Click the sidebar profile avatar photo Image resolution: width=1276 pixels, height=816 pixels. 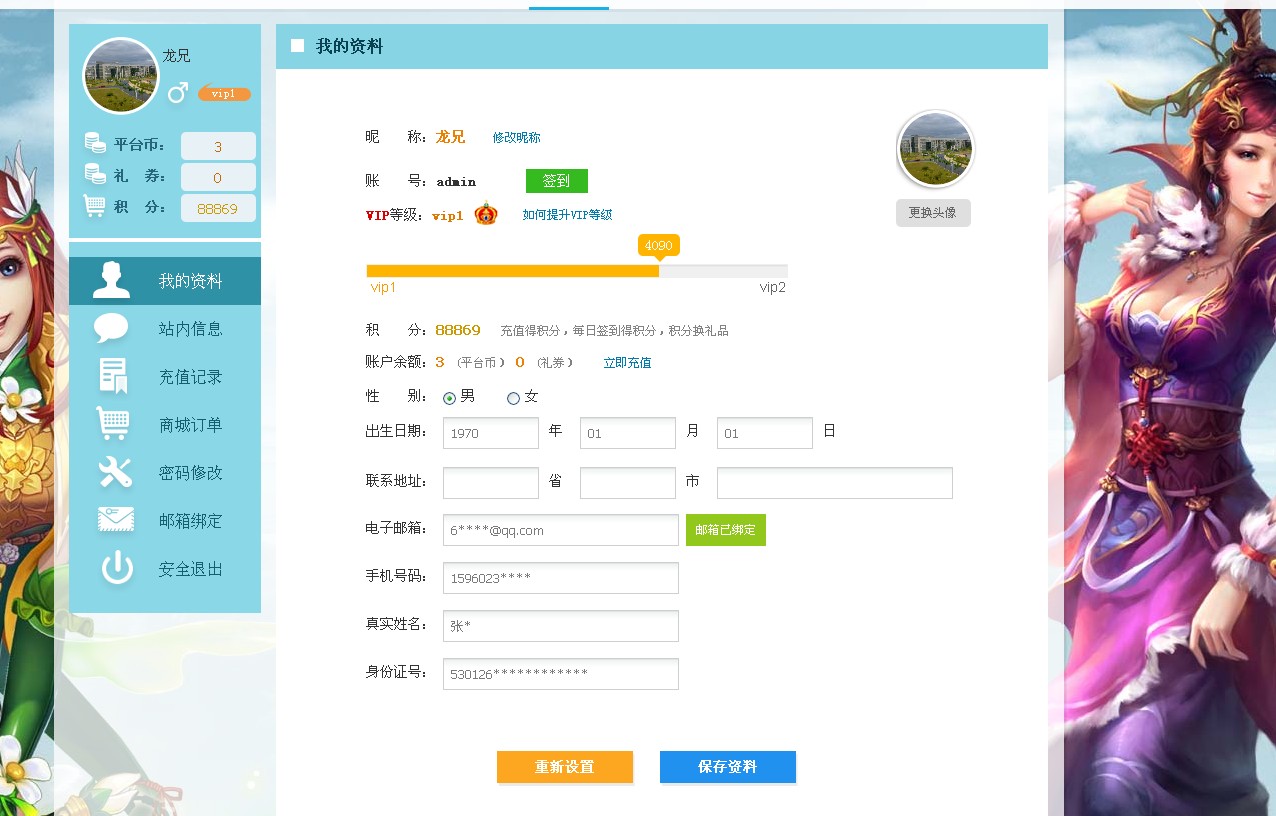(121, 76)
